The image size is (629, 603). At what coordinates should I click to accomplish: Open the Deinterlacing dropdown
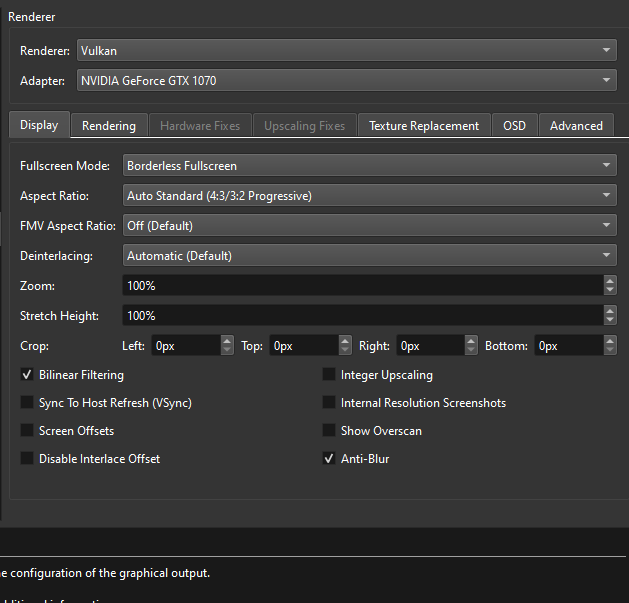369,256
